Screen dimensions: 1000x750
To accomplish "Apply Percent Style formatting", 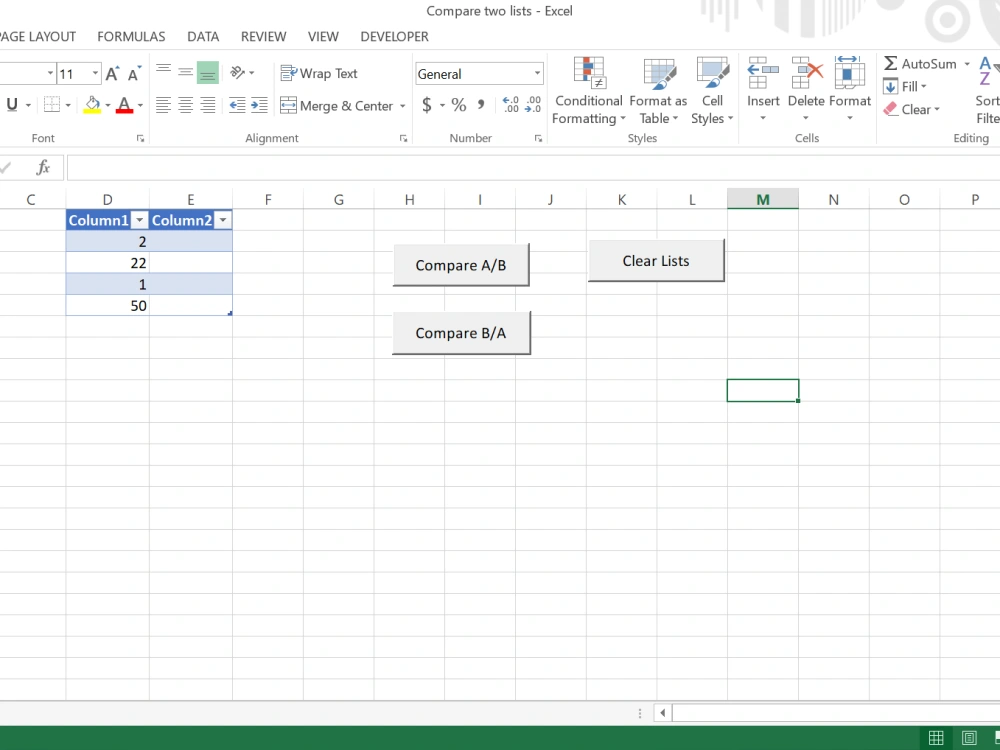I will pos(456,104).
